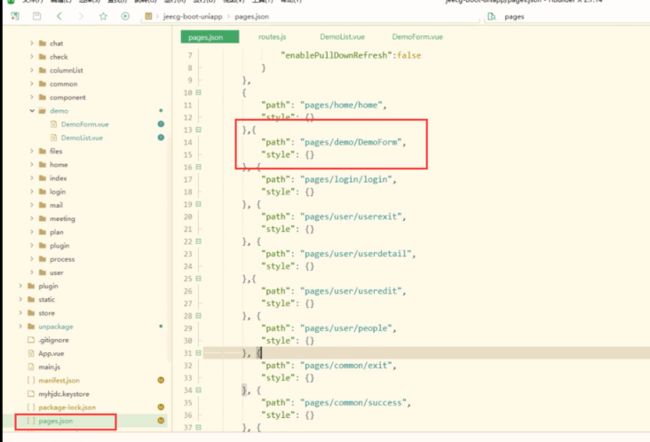The image size is (650, 442).
Task: Click the star bookmark toolbar icon
Action: click(103, 16)
